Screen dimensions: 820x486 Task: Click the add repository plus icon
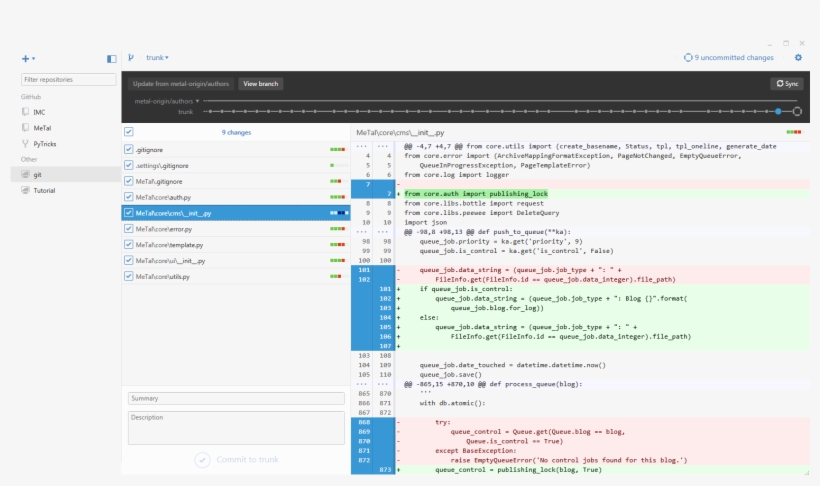point(26,59)
